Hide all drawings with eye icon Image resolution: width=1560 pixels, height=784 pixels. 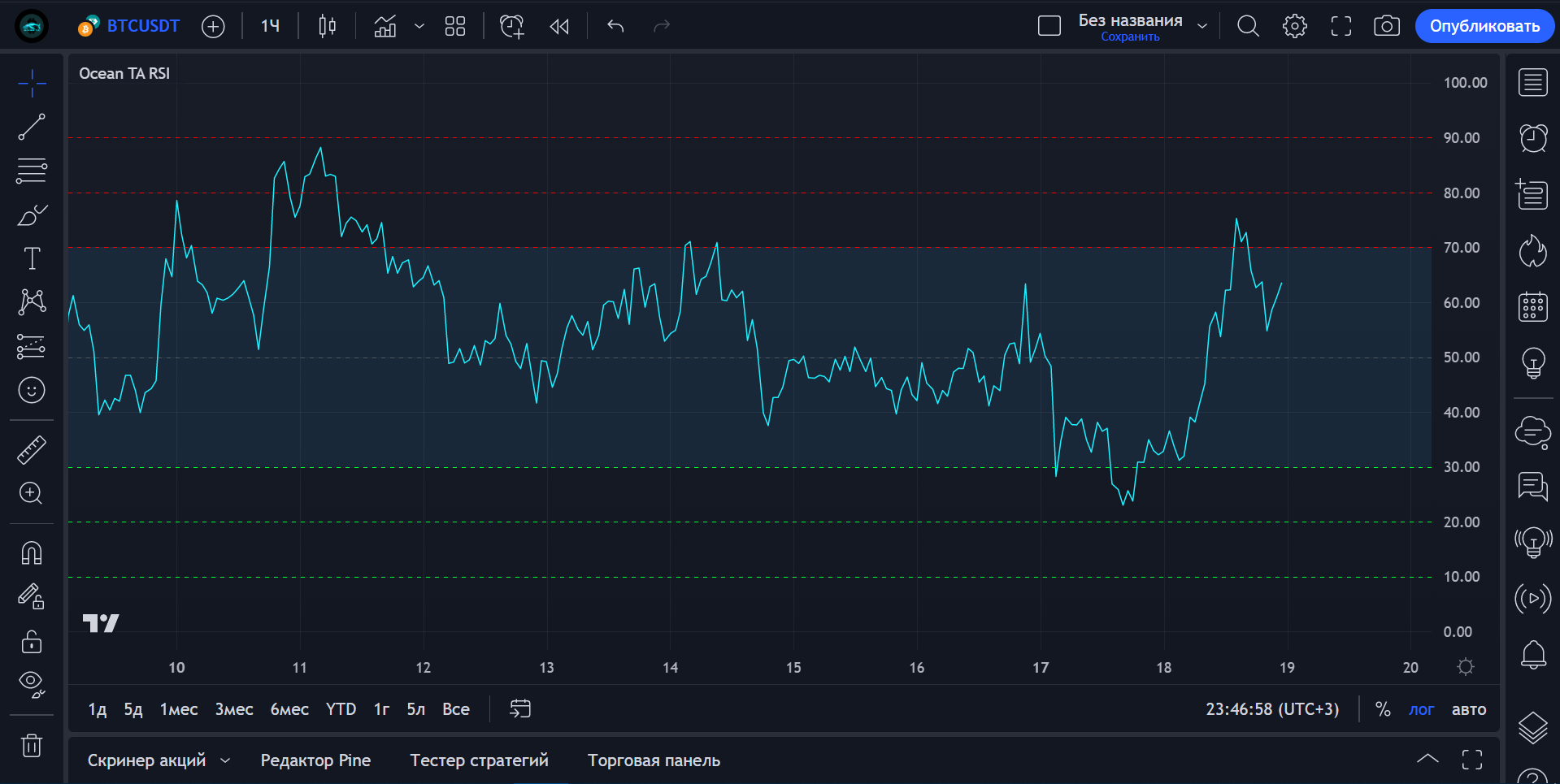(x=32, y=684)
